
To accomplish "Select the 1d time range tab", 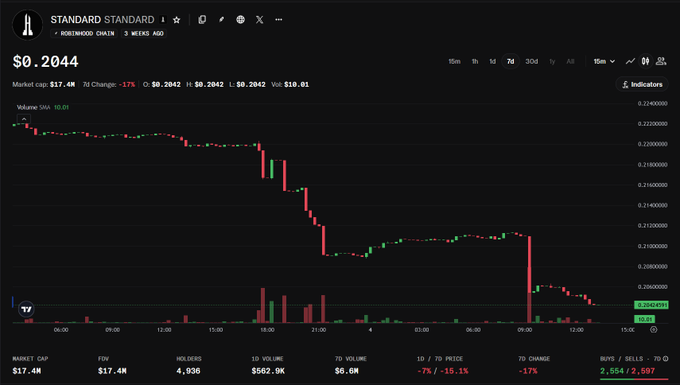I will (x=492, y=62).
